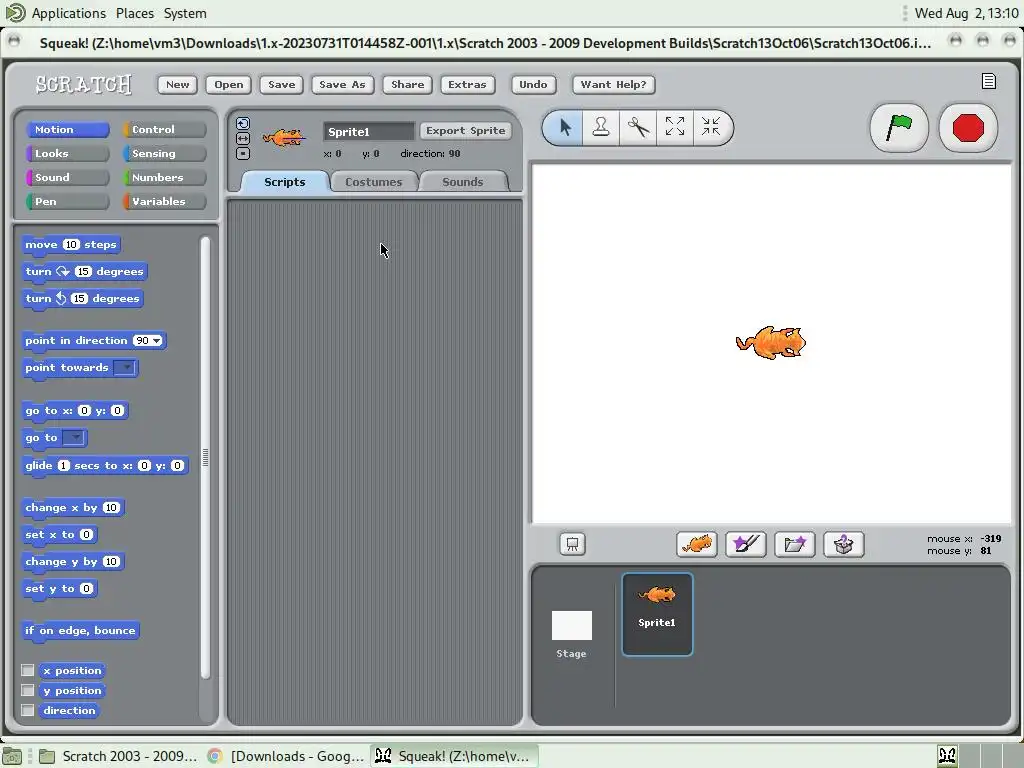Click the move 10 steps block
1024x768 pixels.
[71, 245]
